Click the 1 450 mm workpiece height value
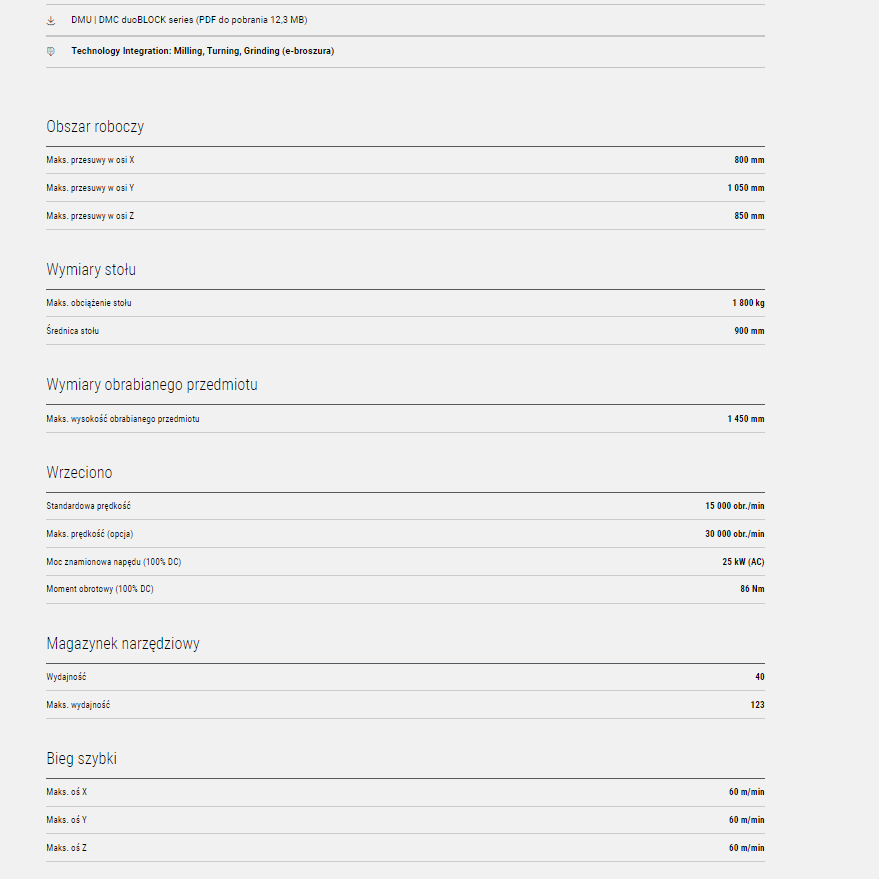879x879 pixels. [x=746, y=419]
